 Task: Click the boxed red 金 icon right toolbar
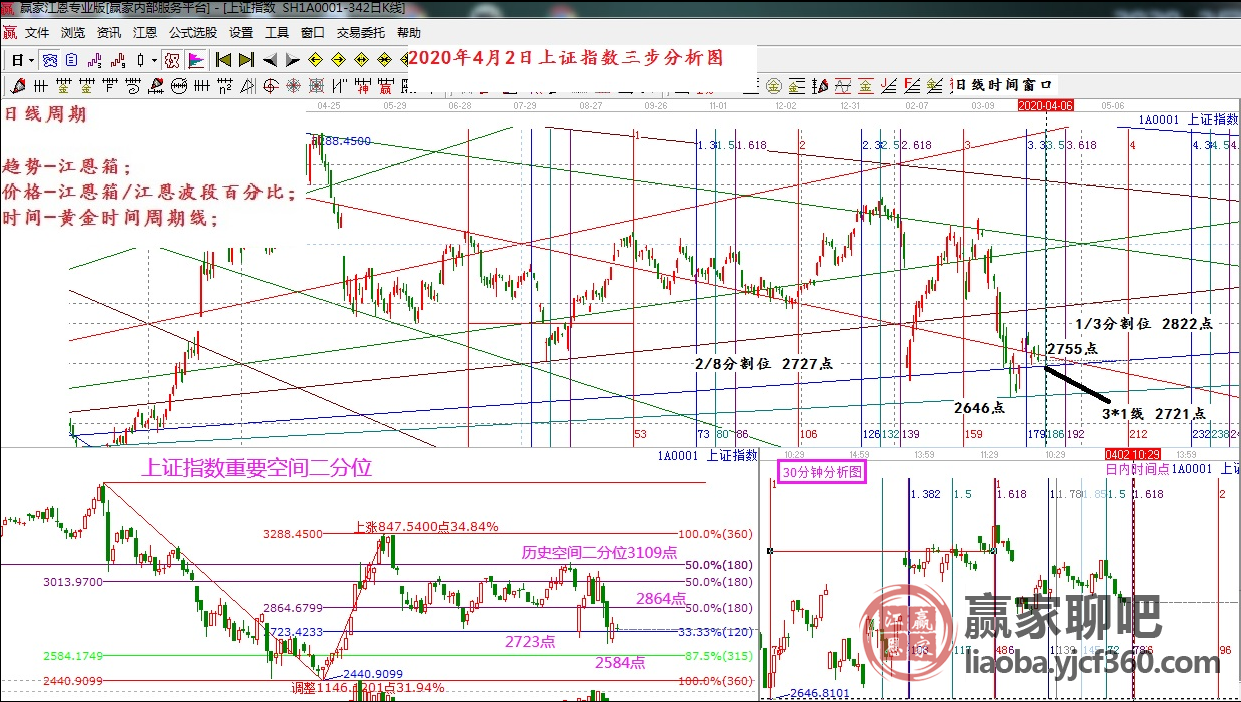pos(866,85)
